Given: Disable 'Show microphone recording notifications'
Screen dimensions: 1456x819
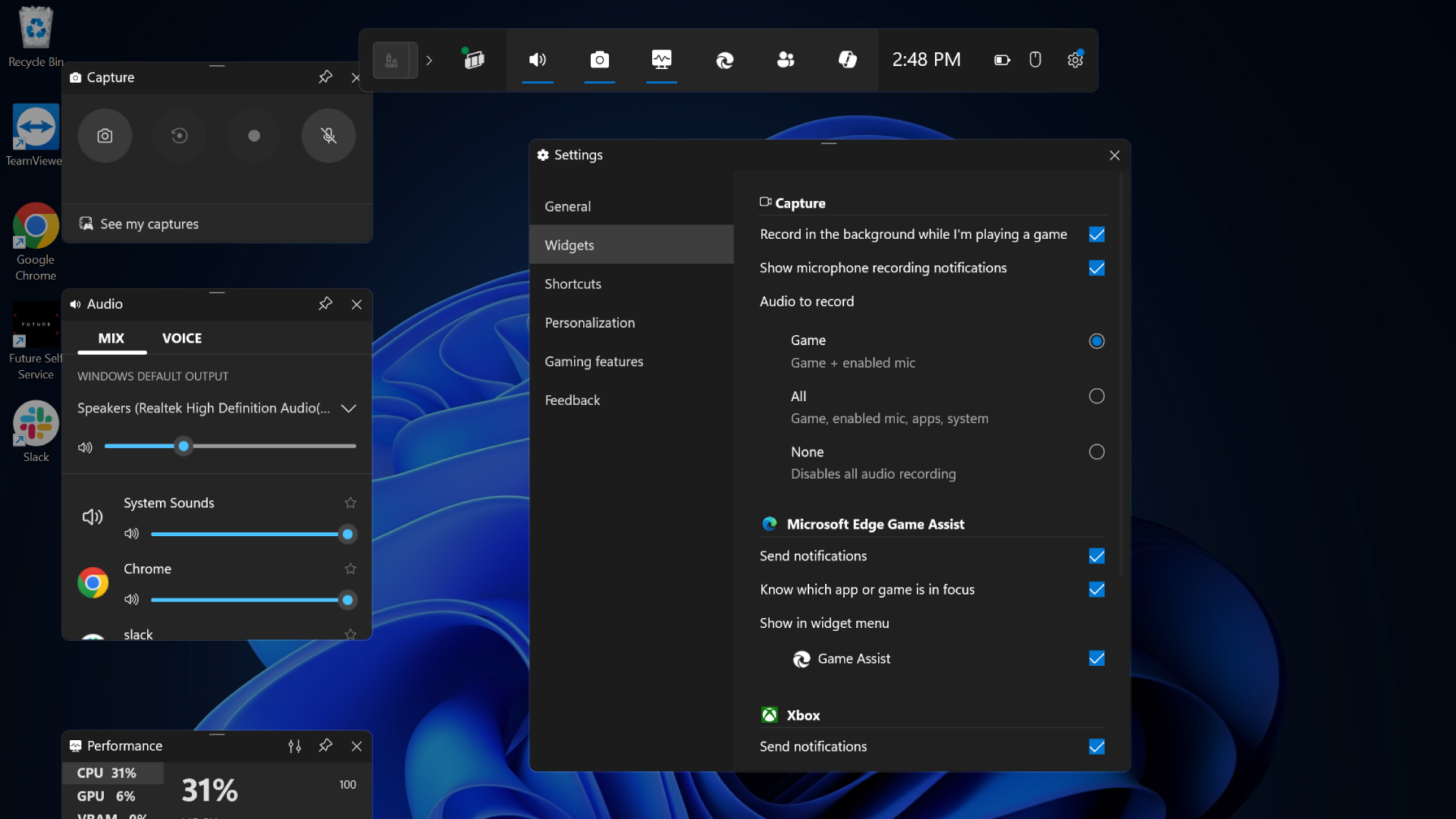Looking at the screenshot, I should [x=1097, y=268].
